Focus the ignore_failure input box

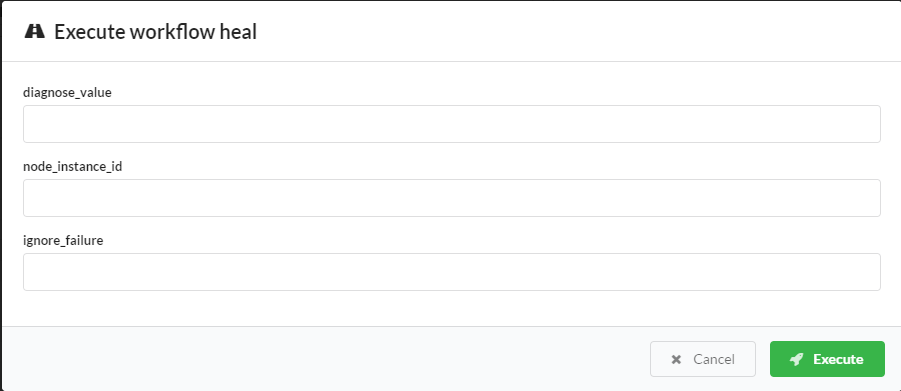click(x=452, y=272)
